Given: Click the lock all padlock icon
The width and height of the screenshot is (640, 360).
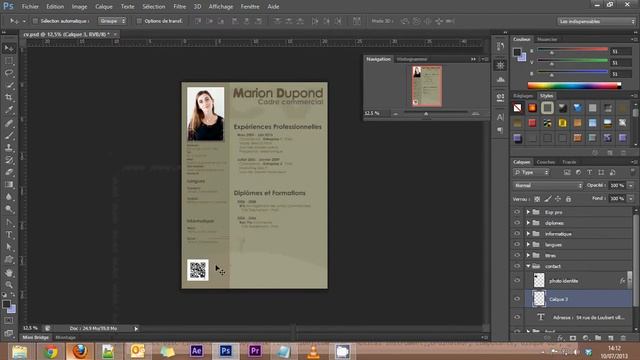Looking at the screenshot, I should 569,199.
